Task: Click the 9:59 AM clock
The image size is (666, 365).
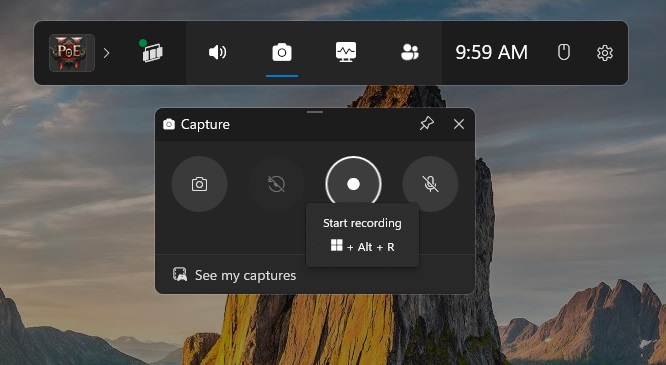Action: coord(491,53)
